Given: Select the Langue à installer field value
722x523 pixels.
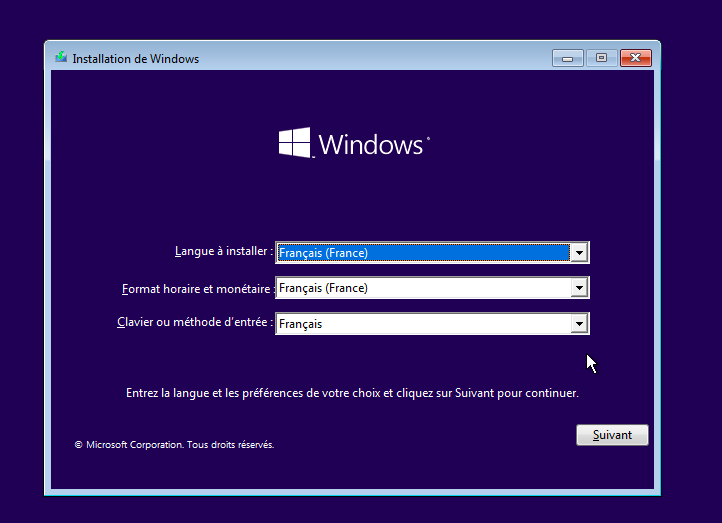Looking at the screenshot, I should (422, 253).
